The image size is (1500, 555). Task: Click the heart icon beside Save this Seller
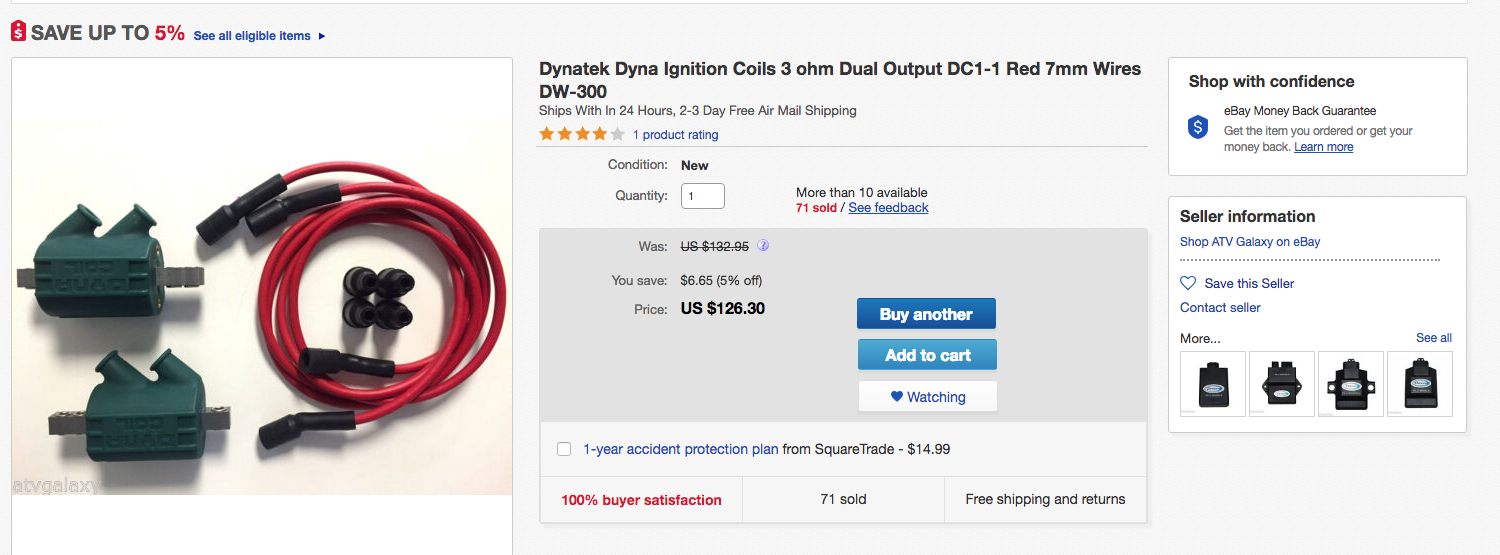coord(1188,283)
